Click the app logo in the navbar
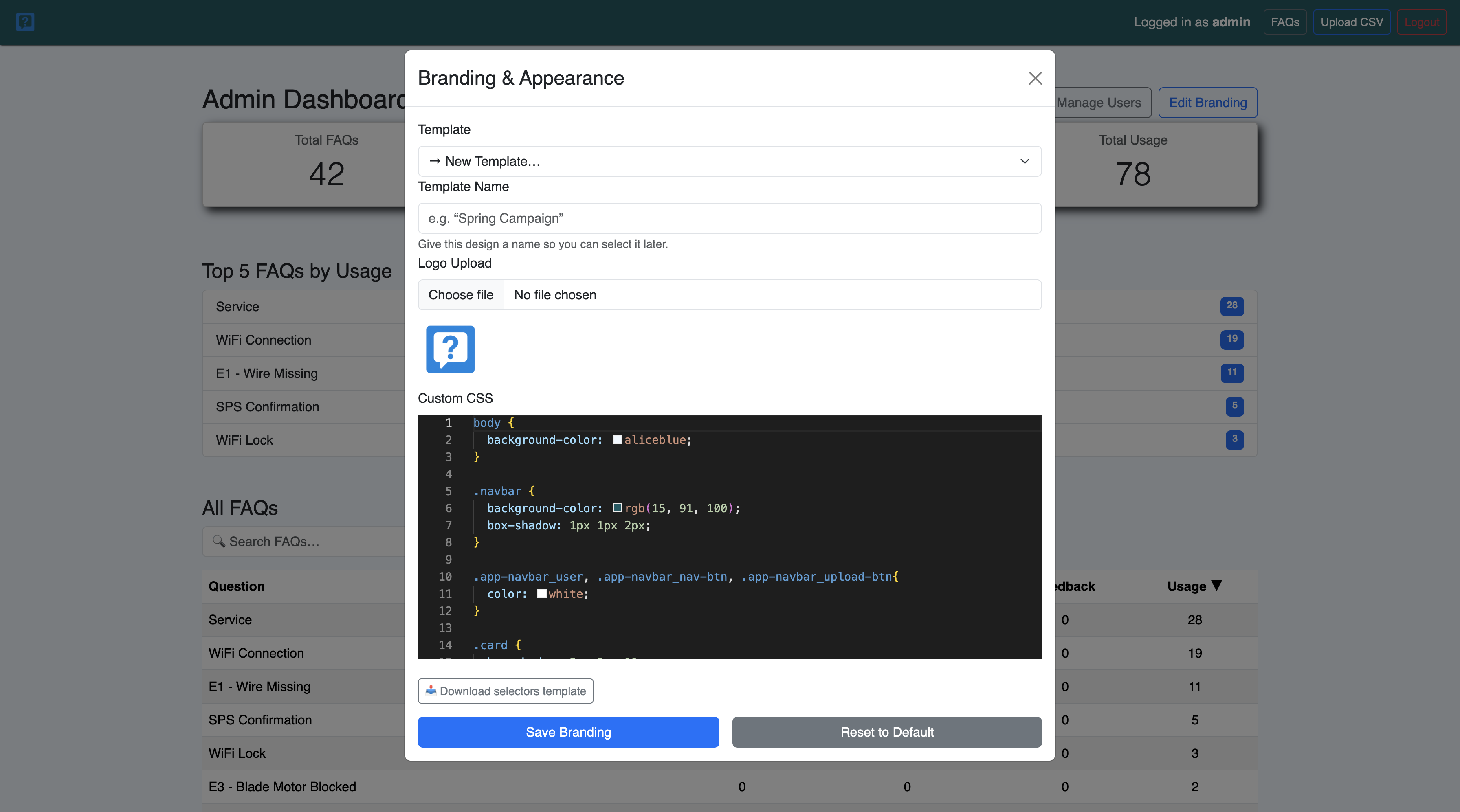 pos(25,22)
